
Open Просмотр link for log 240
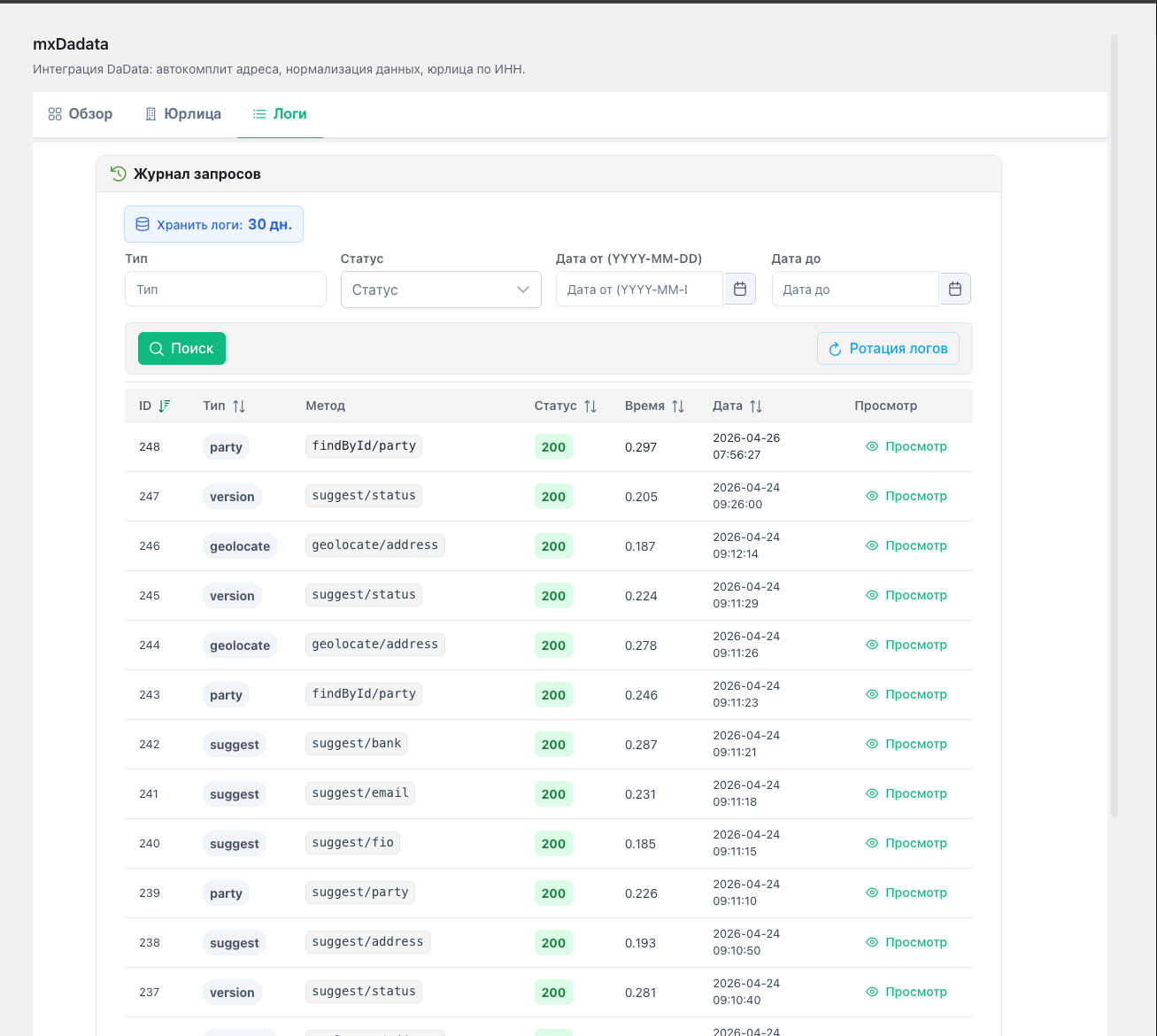click(906, 843)
